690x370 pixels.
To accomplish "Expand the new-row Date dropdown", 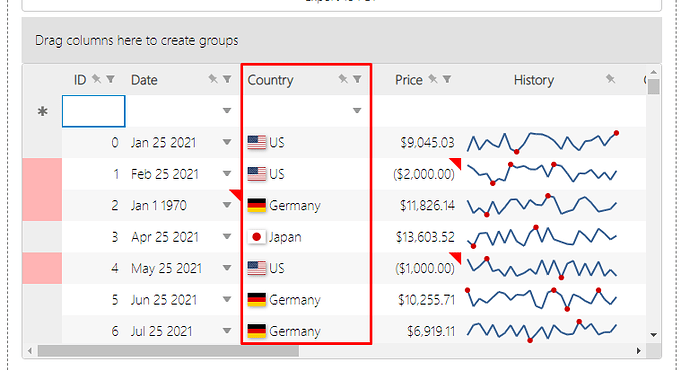I will click(x=227, y=111).
